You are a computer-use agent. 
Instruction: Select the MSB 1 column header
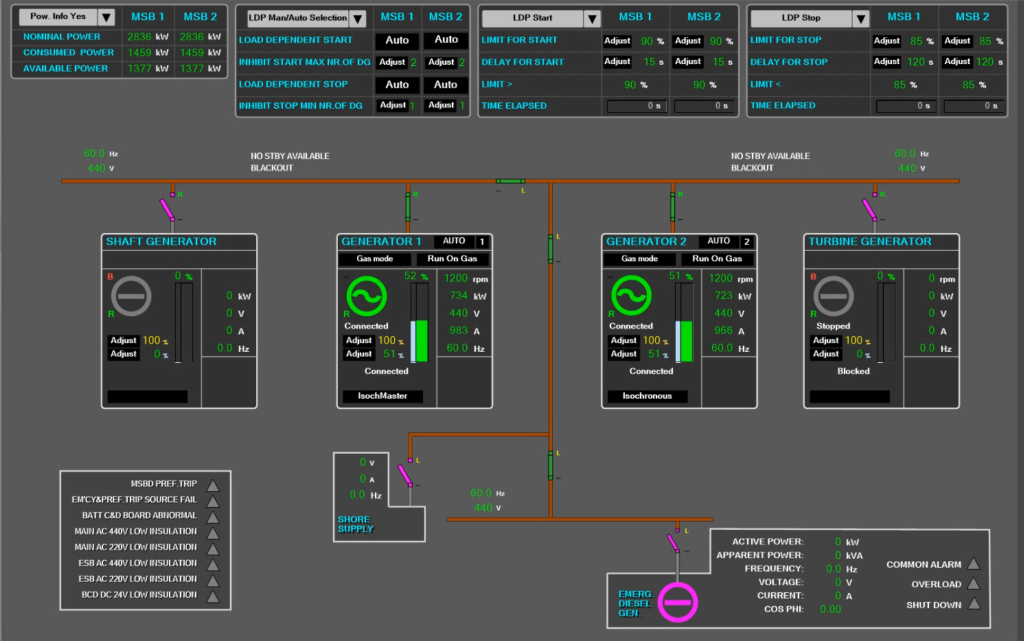(146, 16)
